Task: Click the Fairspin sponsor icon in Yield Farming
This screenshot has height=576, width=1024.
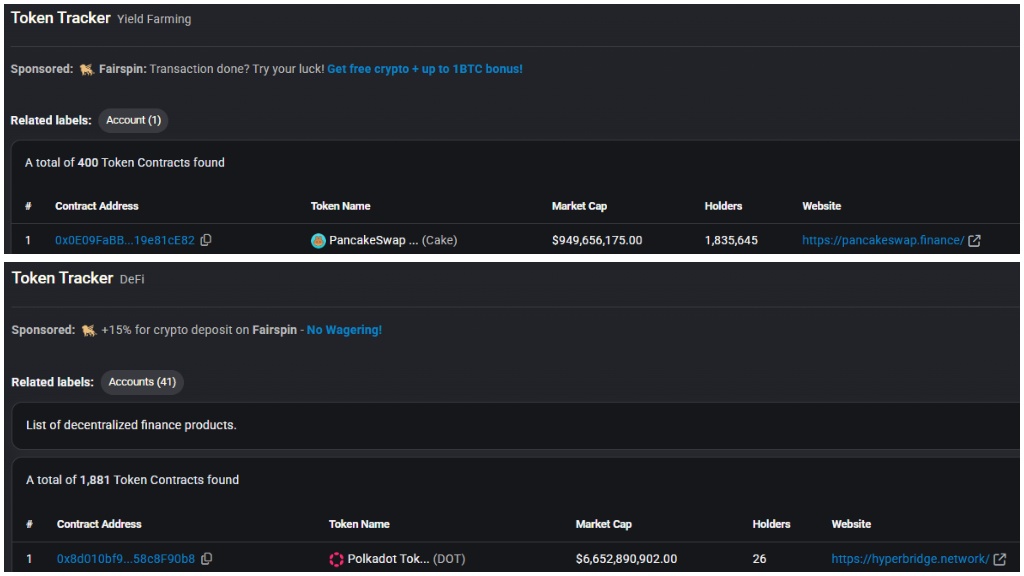Action: click(x=86, y=69)
